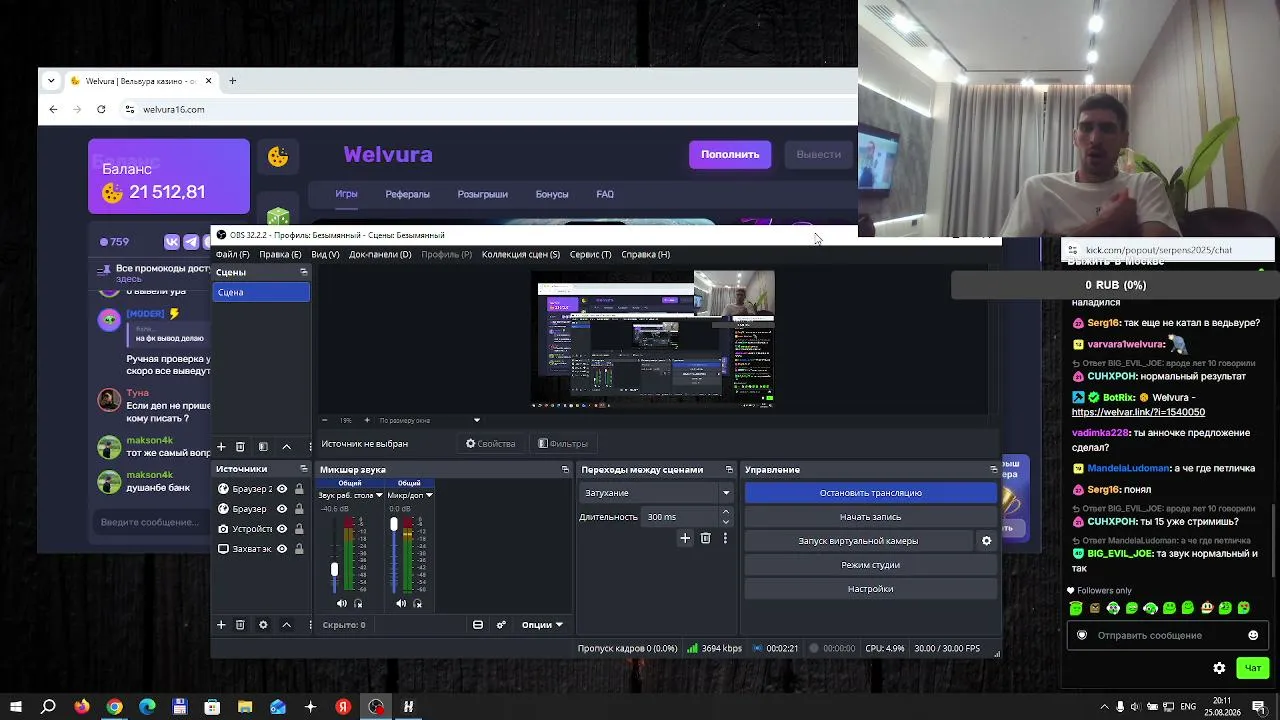
Task: Launch Firefox from the Windows taskbar
Action: click(82, 707)
